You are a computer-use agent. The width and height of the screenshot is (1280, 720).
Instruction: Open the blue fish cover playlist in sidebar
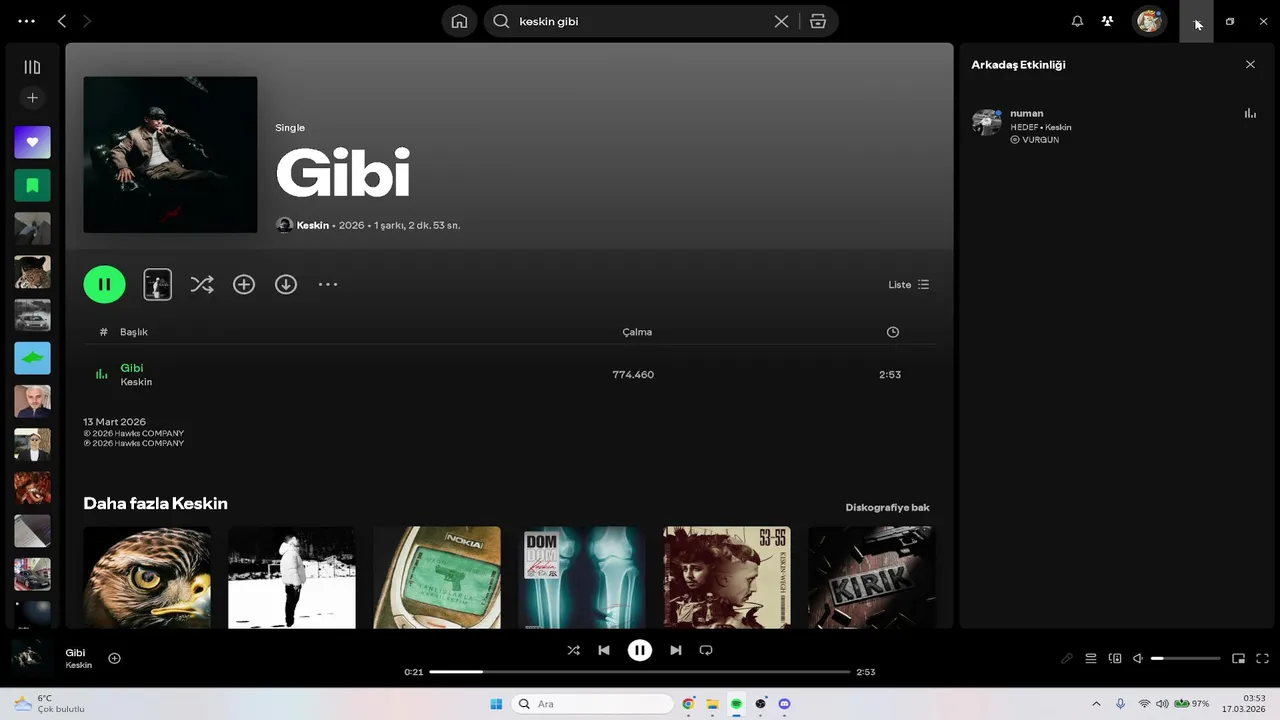click(x=32, y=358)
